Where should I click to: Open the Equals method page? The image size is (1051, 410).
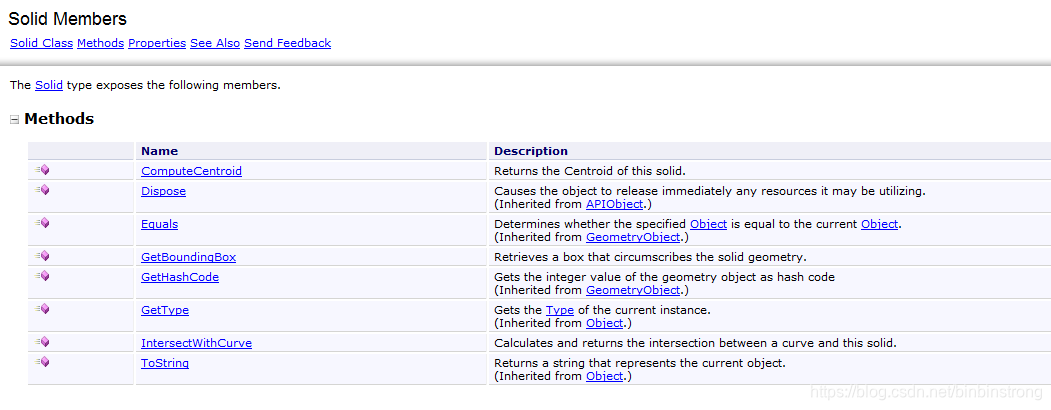pos(160,224)
